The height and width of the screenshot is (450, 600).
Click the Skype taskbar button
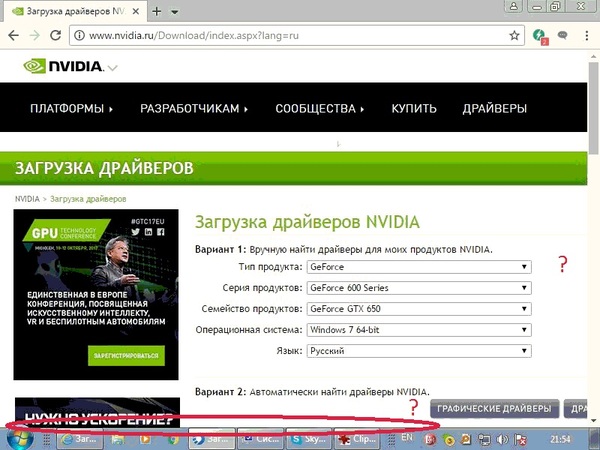(309, 438)
